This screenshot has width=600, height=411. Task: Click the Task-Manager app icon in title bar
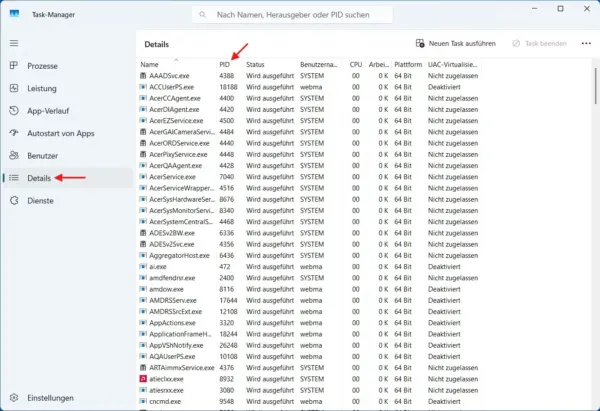14,14
